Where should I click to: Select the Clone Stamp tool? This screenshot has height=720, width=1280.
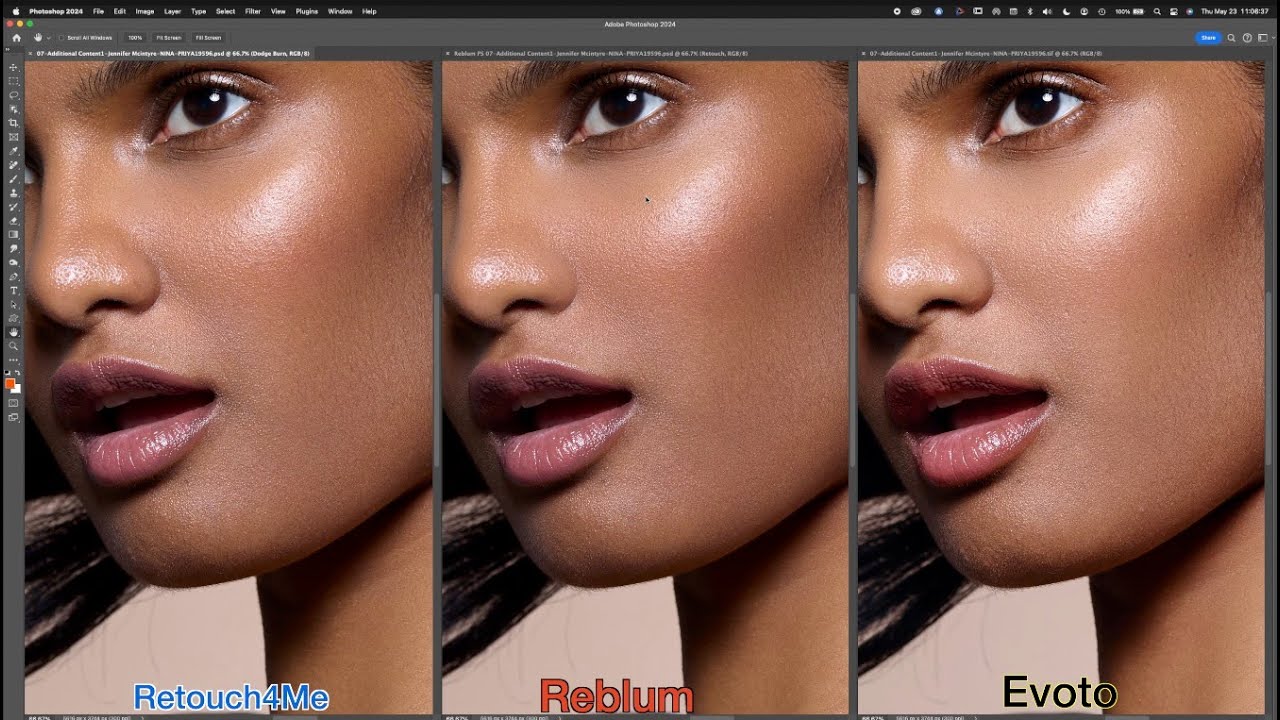point(13,193)
